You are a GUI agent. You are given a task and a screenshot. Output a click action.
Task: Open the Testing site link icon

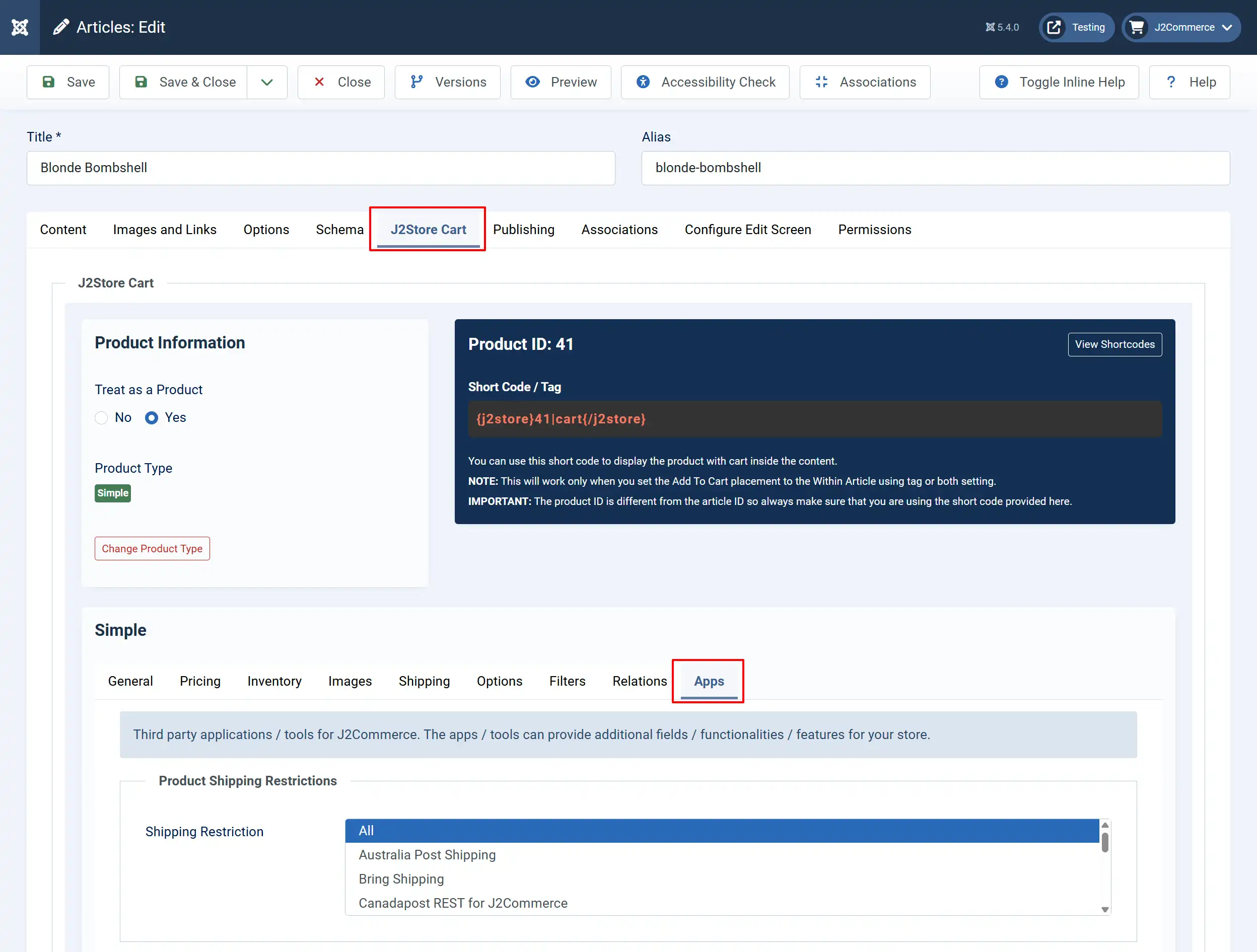coord(1054,27)
